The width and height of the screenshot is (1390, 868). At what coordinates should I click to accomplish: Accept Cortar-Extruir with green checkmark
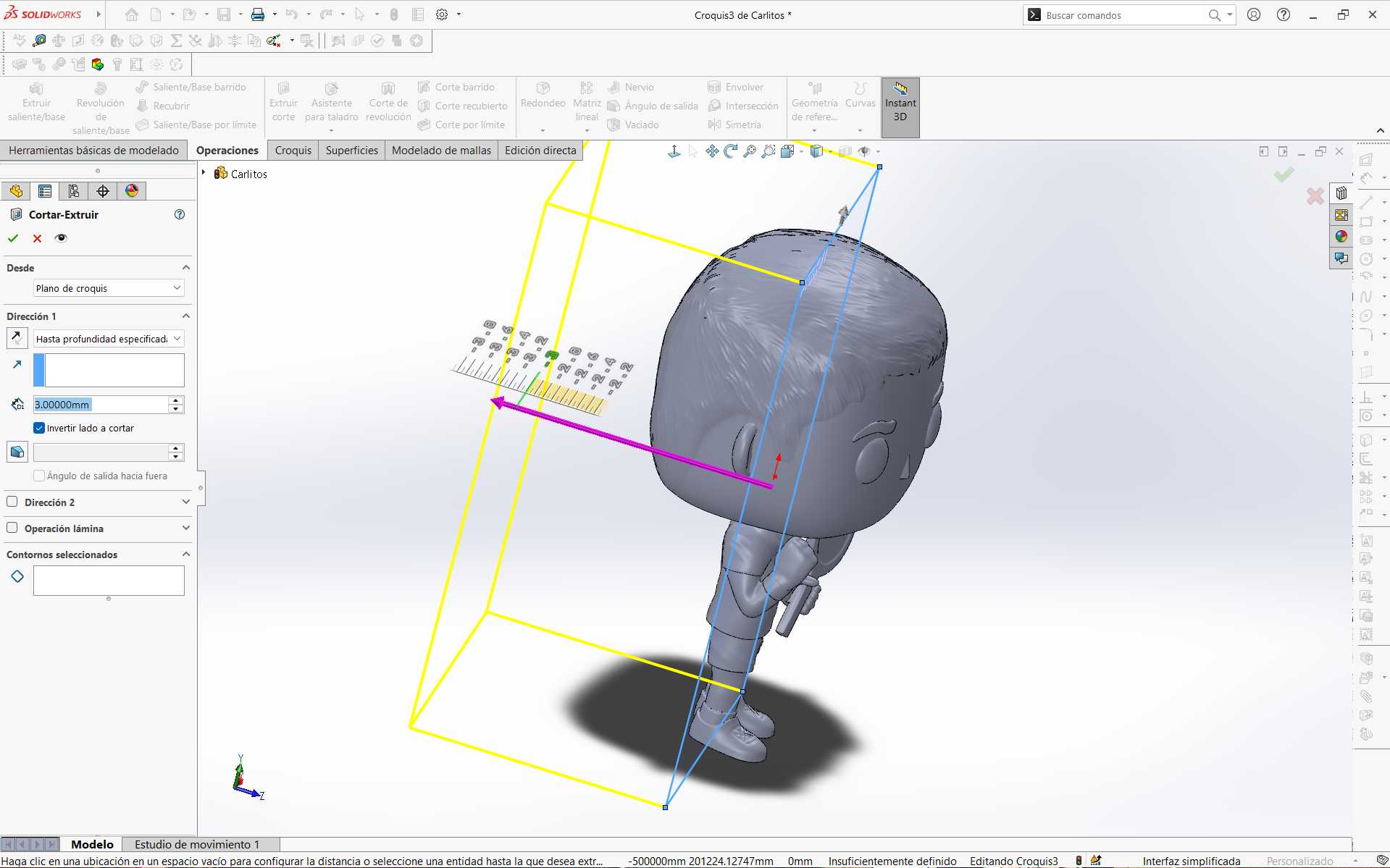point(13,238)
